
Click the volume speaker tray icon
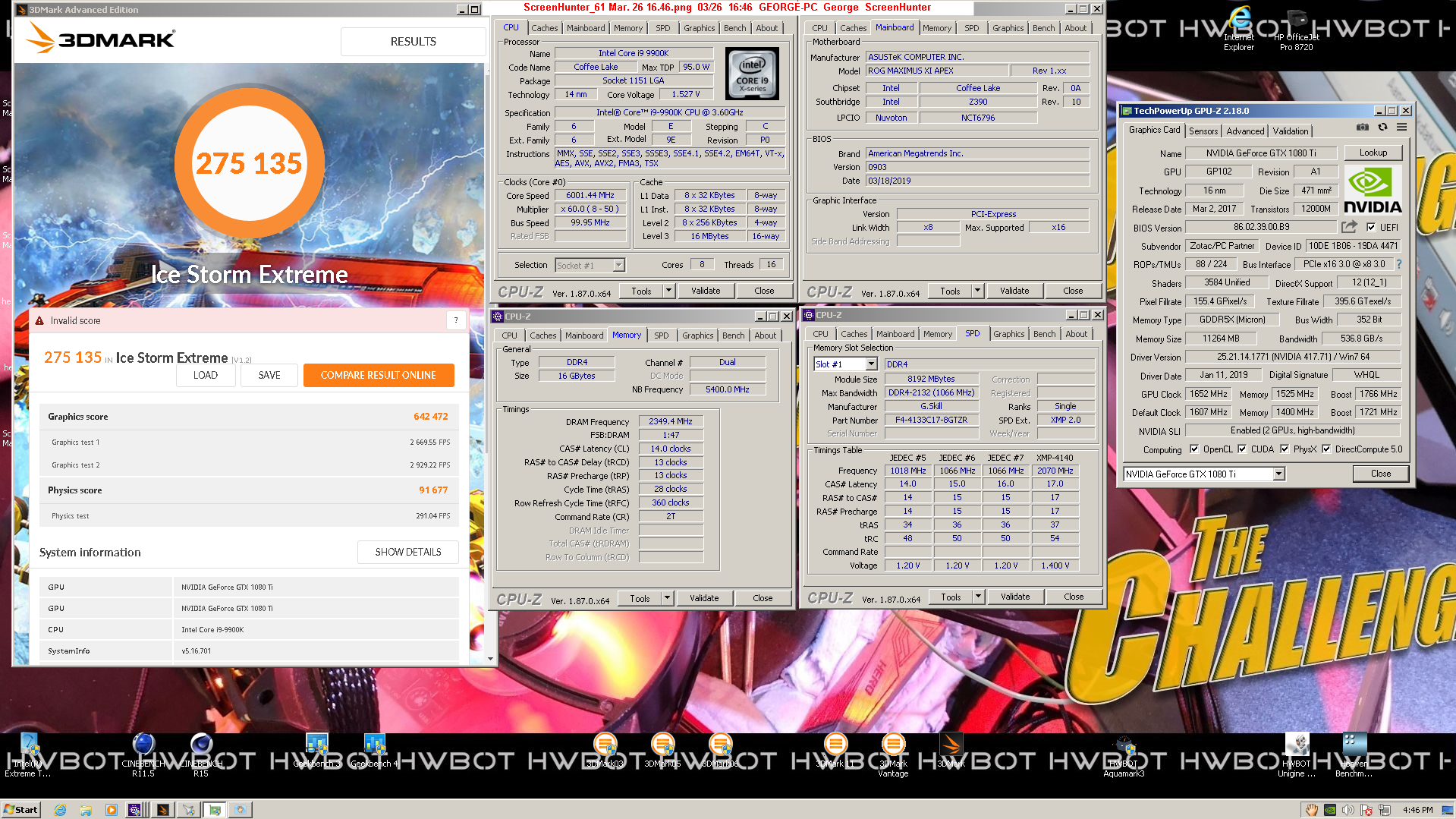(x=1348, y=810)
